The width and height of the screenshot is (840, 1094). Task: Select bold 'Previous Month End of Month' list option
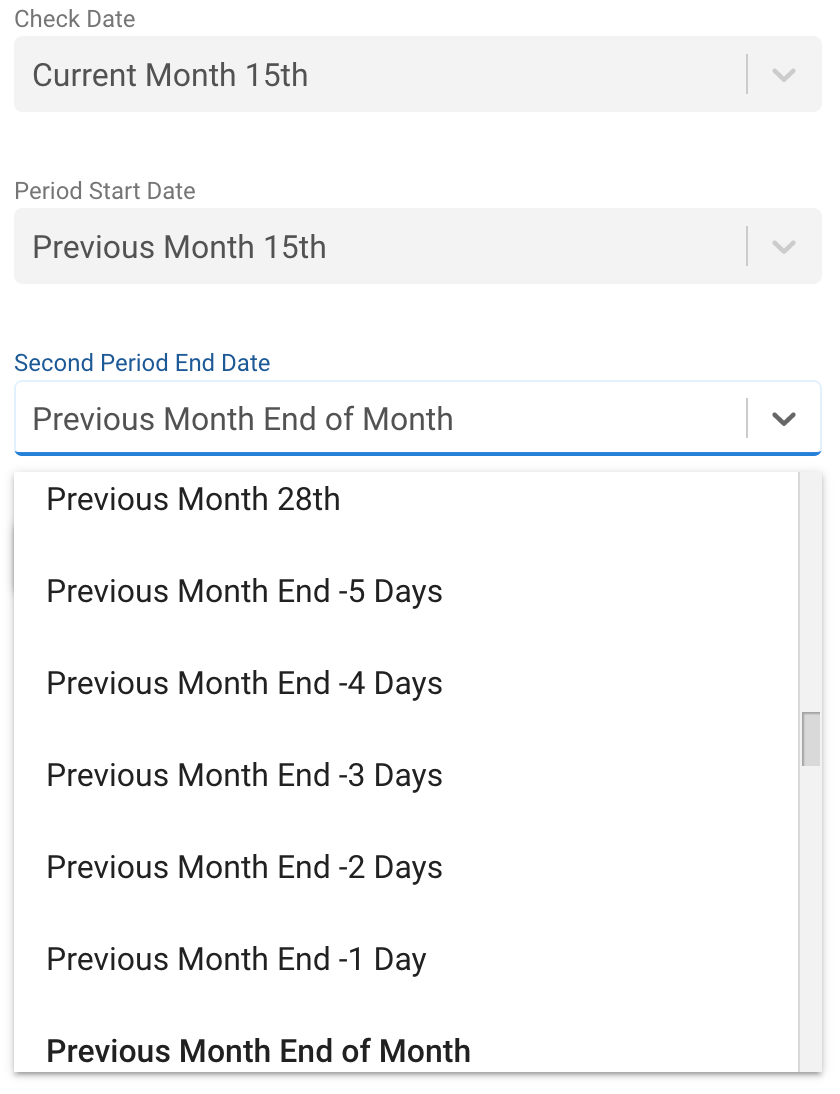point(258,1051)
